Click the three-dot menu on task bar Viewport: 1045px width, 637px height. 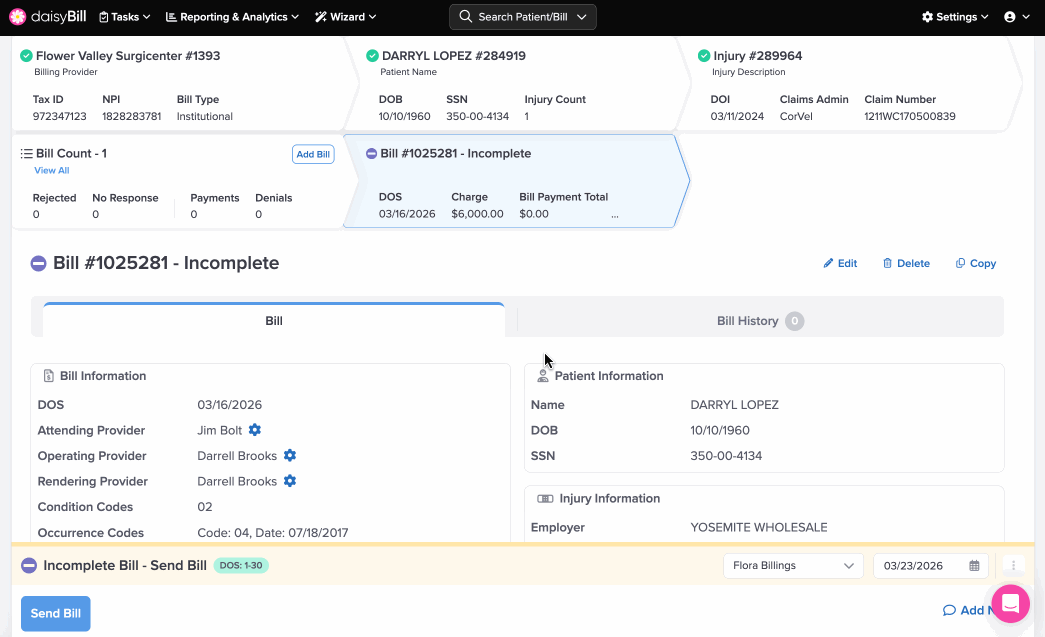1013,566
